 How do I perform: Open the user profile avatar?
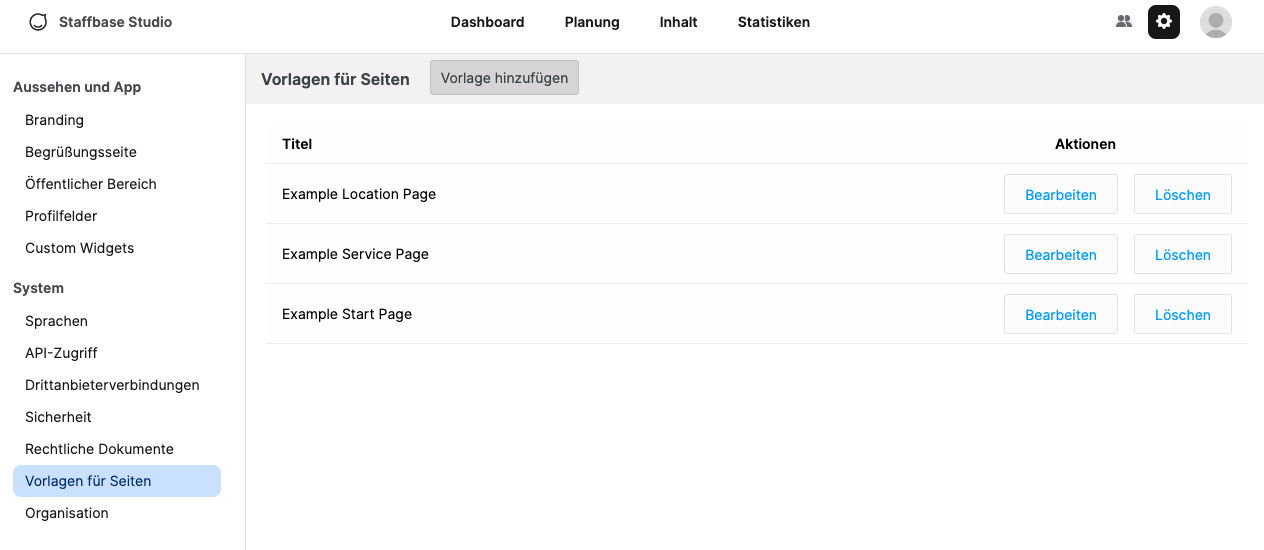click(x=1215, y=22)
